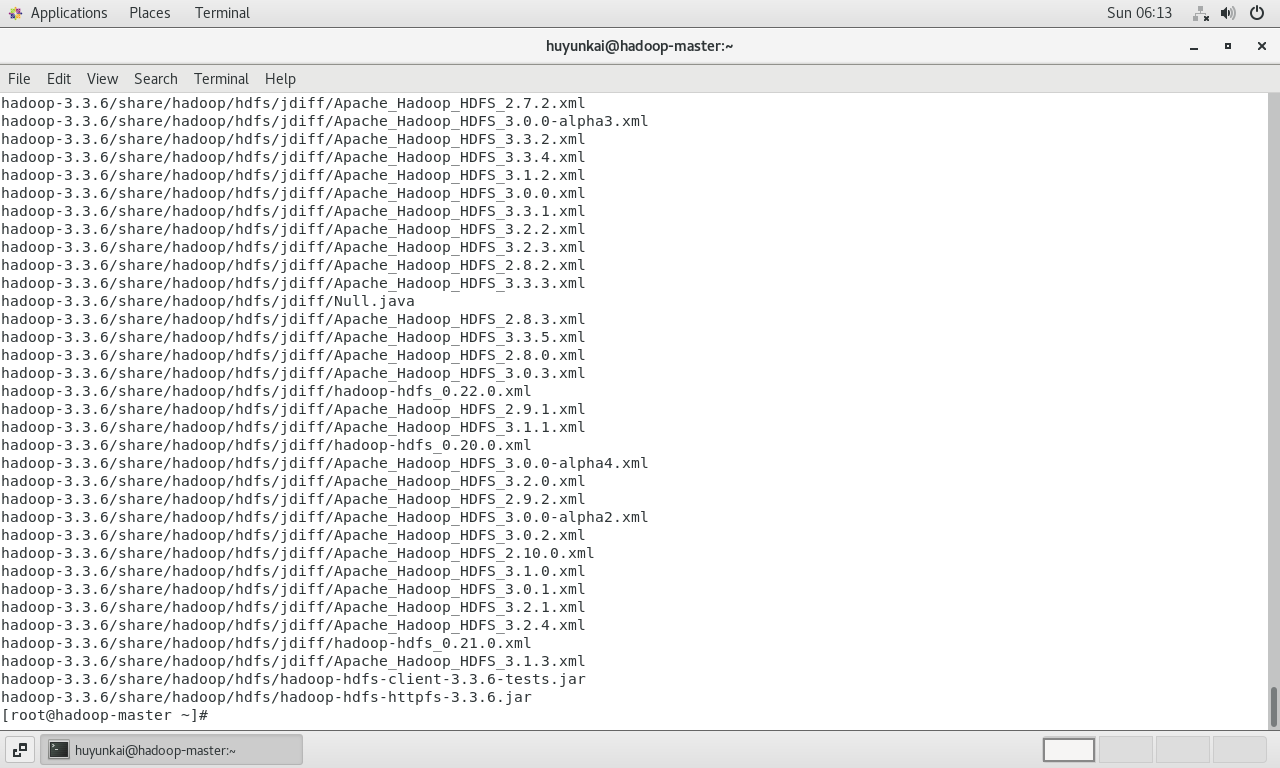This screenshot has width=1280, height=768.
Task: Click the Apache_Hadoop_HDFS_2.7.2.xml line
Action: (293, 103)
